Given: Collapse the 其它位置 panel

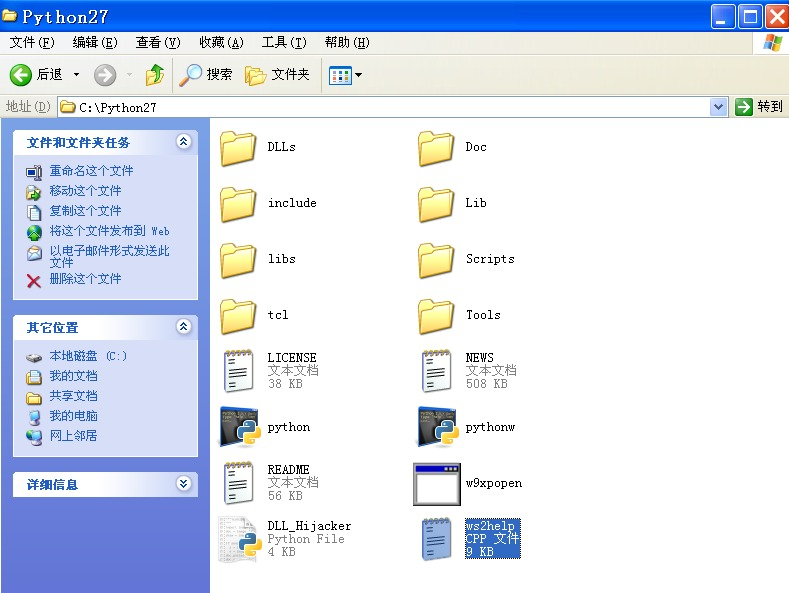Looking at the screenshot, I should (184, 327).
